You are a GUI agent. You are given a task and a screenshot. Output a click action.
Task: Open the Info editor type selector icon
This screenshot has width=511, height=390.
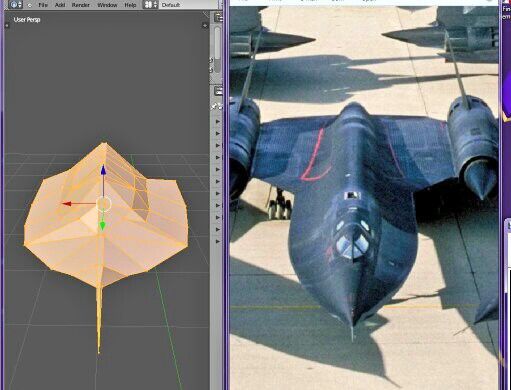(x=15, y=5)
